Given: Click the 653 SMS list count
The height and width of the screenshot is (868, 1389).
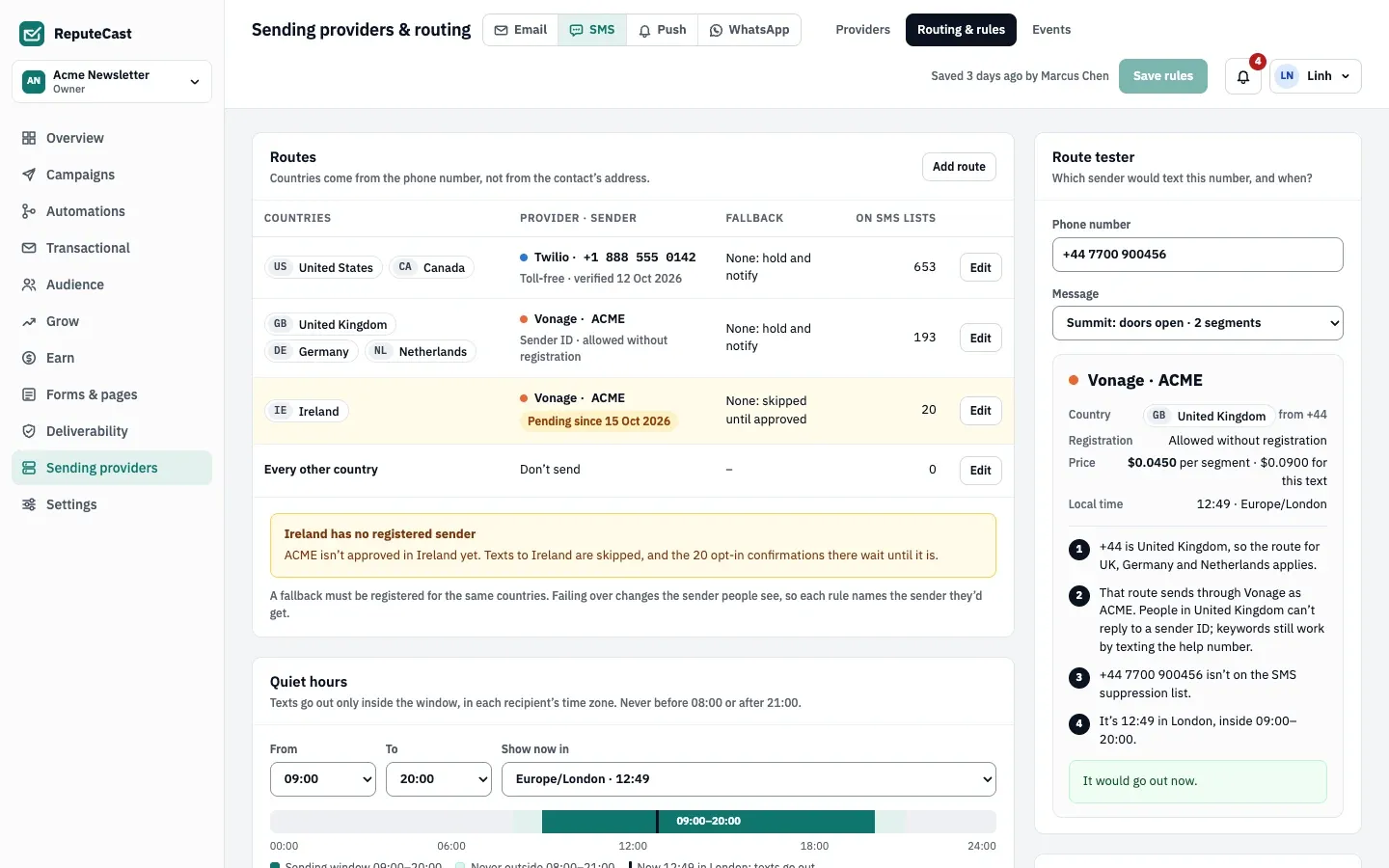Looking at the screenshot, I should coord(924,267).
